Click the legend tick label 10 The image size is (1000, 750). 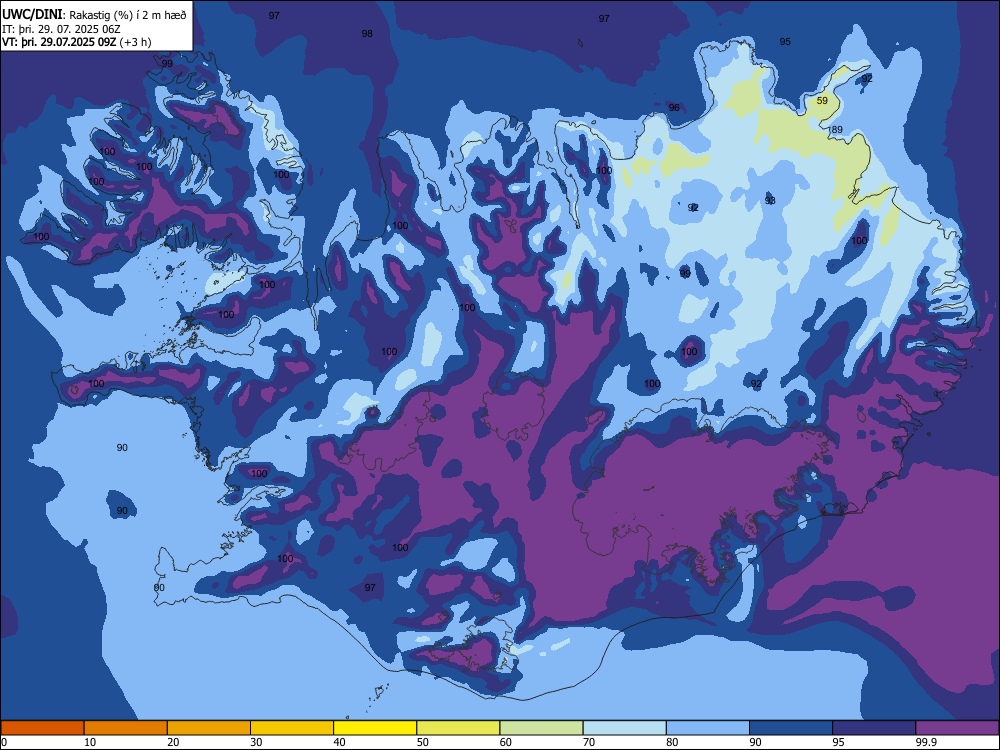coord(90,742)
